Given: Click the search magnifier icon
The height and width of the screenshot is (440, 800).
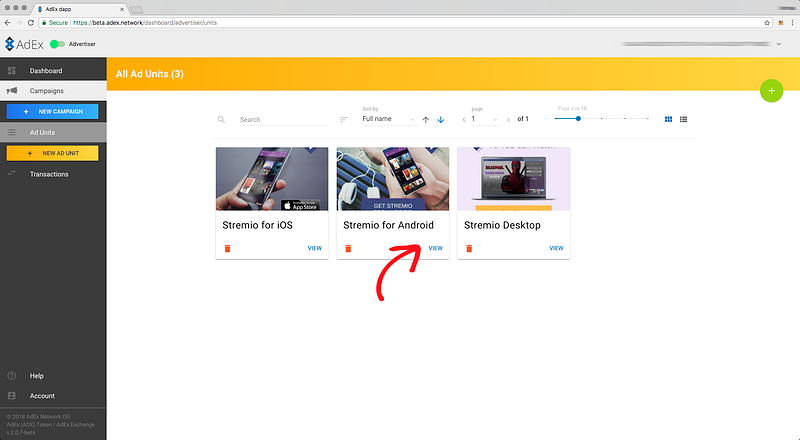Looking at the screenshot, I should pos(221,119).
